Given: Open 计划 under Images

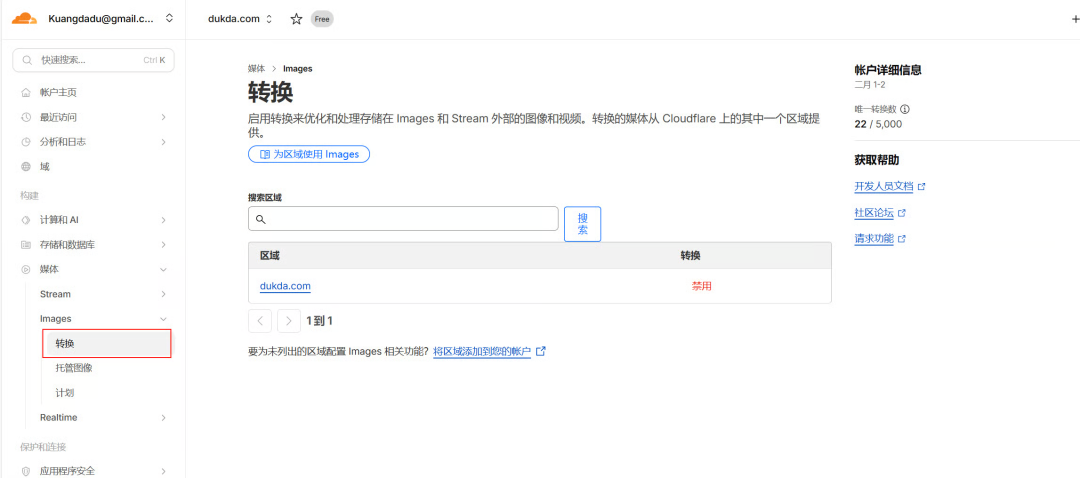Looking at the screenshot, I should [65, 393].
